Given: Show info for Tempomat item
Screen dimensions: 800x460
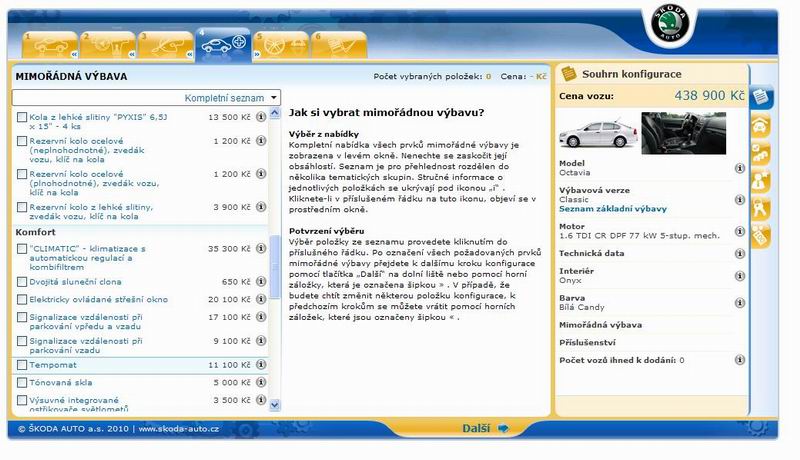Looking at the screenshot, I should [261, 366].
